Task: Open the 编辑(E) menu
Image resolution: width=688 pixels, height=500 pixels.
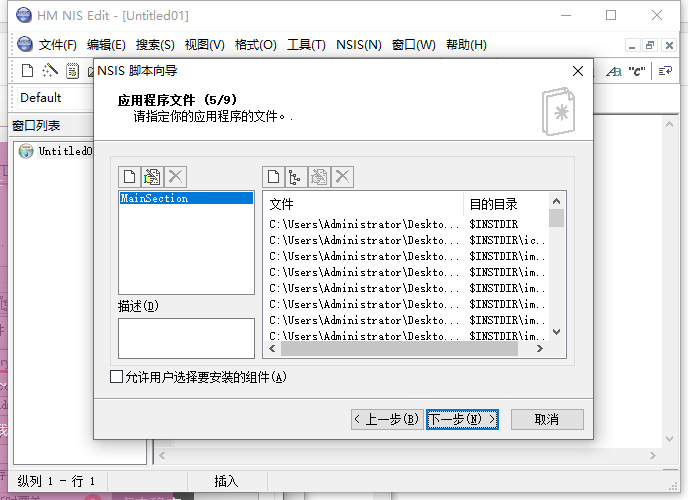Action: 106,45
